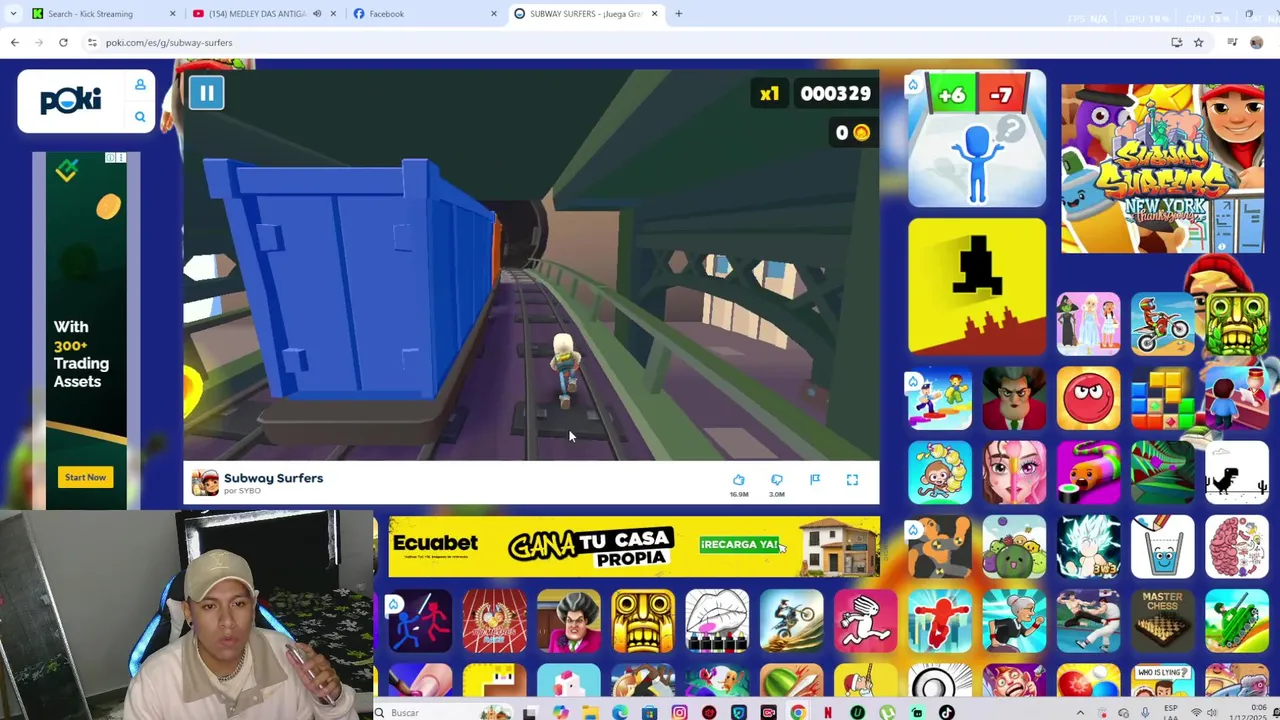Viewport: 1280px width, 720px height.
Task: Report the game with flag icon
Action: tap(815, 480)
